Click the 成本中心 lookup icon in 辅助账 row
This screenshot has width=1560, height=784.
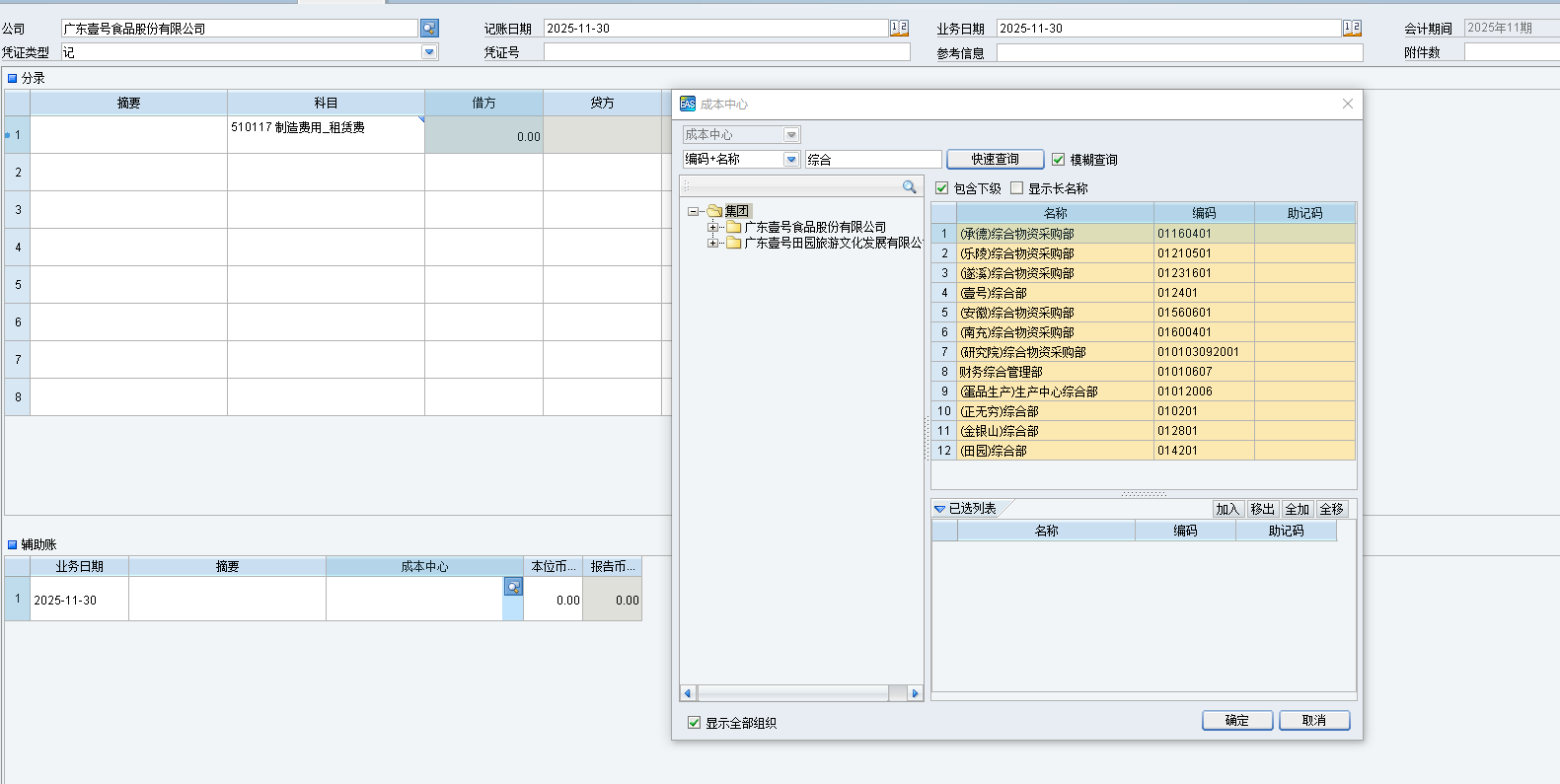(513, 587)
